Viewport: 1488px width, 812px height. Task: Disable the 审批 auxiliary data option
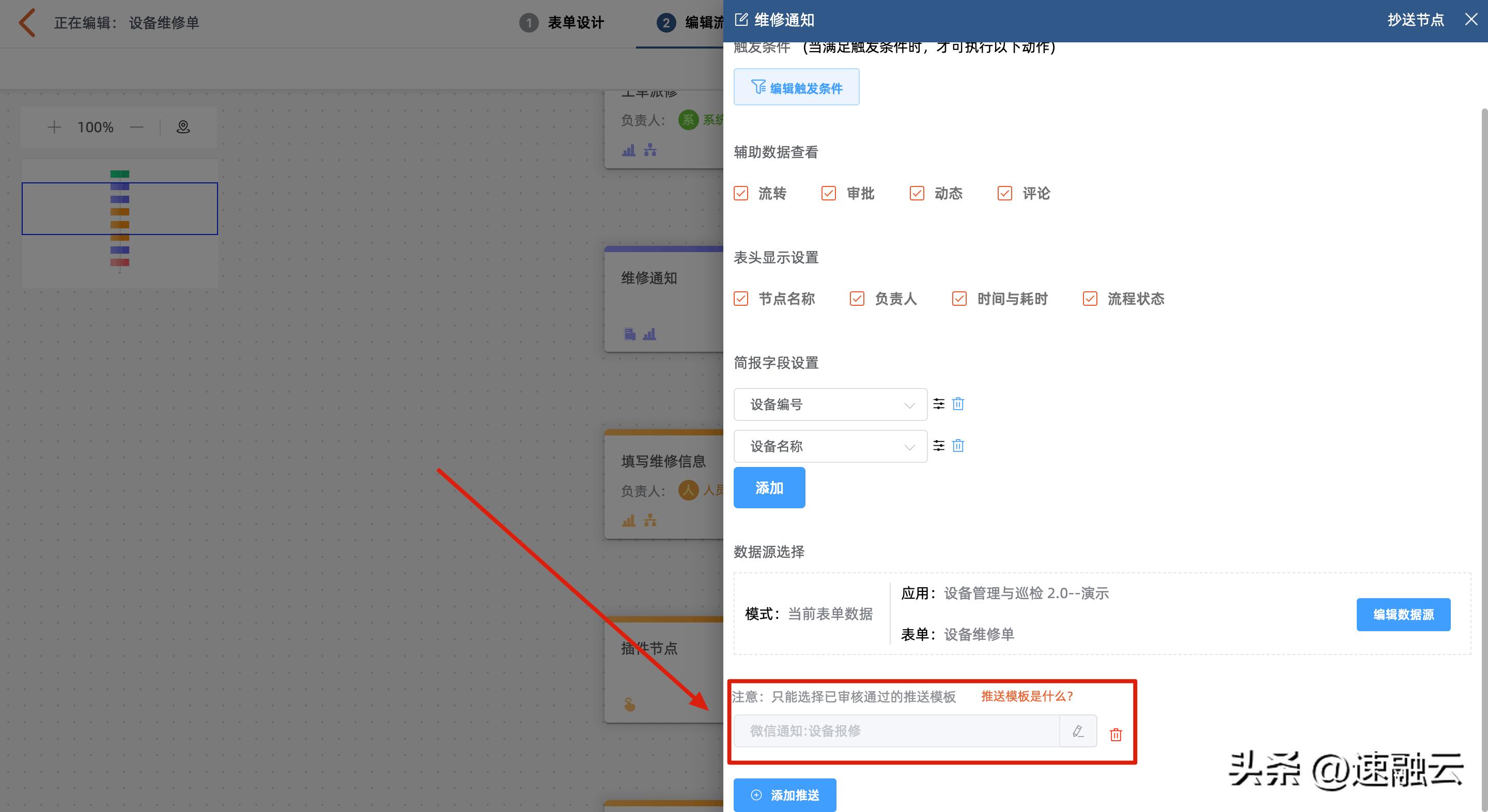coord(829,193)
